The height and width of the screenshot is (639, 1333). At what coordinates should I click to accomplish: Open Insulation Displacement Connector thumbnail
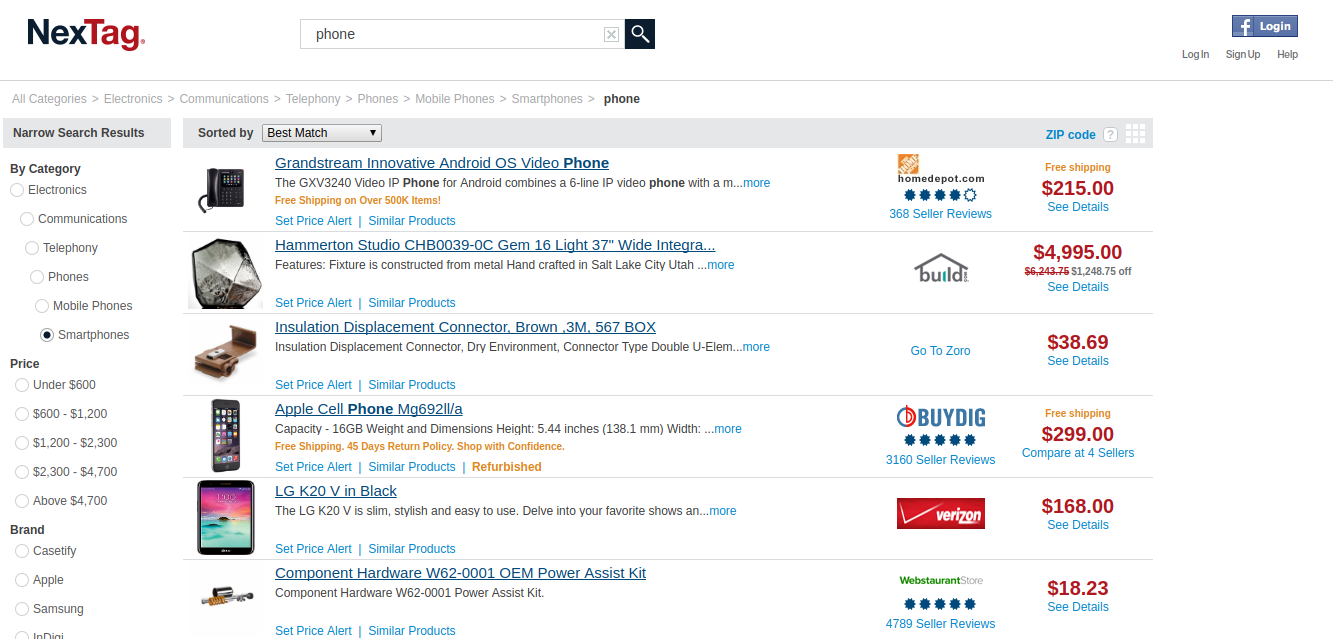click(226, 355)
